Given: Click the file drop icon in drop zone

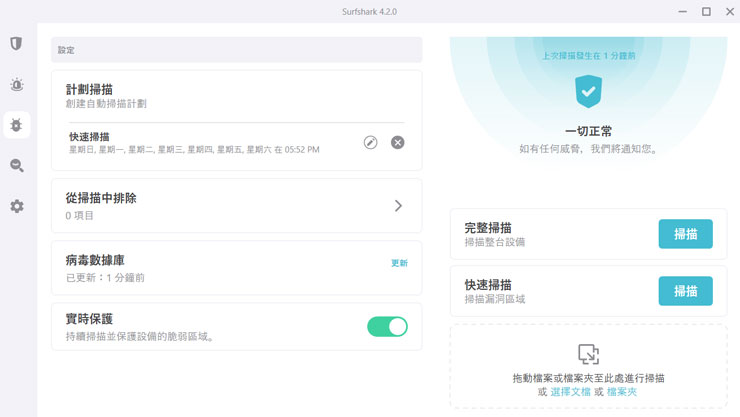Looking at the screenshot, I should pyautogui.click(x=588, y=354).
